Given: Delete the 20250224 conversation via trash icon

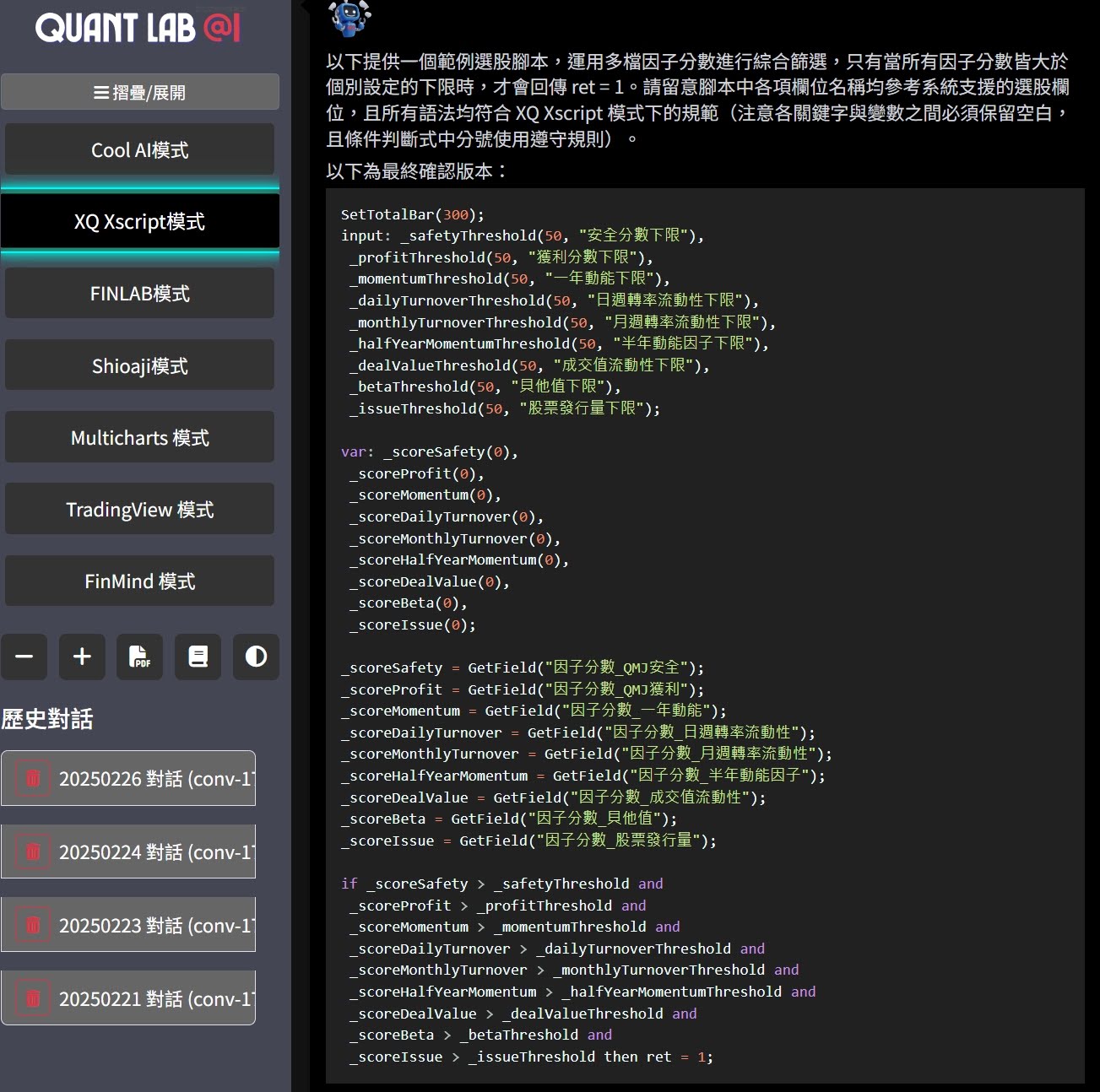Looking at the screenshot, I should [33, 851].
